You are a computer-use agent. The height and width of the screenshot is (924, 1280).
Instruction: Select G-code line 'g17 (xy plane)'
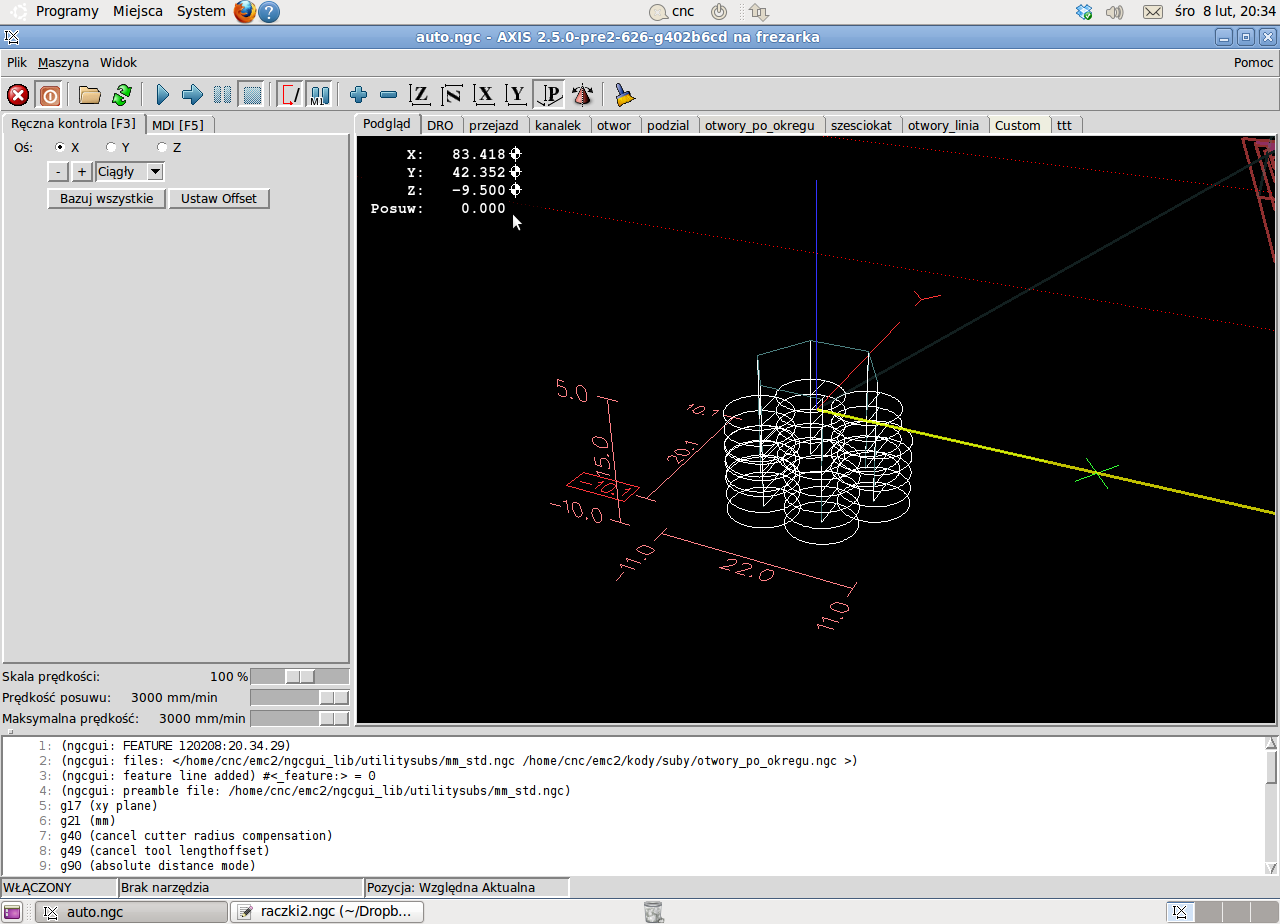(109, 805)
